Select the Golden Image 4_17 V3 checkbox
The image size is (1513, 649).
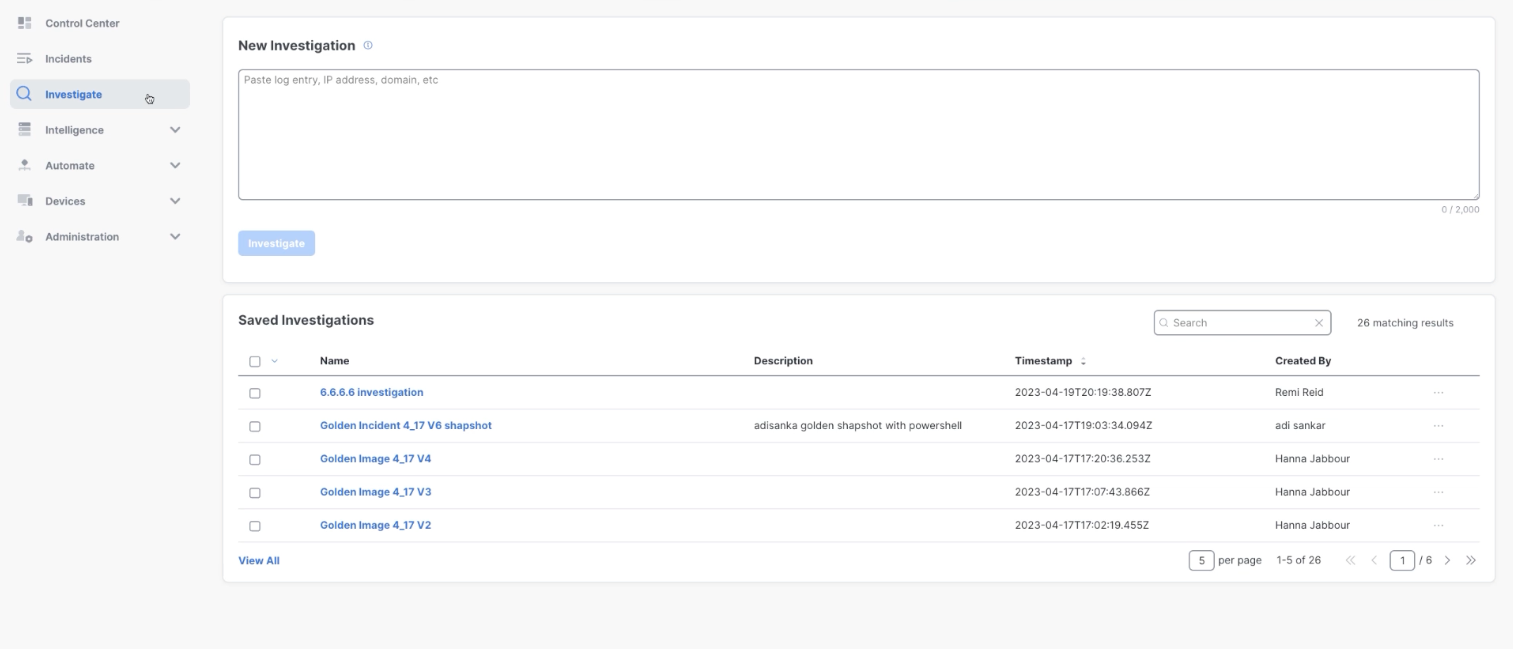click(254, 492)
